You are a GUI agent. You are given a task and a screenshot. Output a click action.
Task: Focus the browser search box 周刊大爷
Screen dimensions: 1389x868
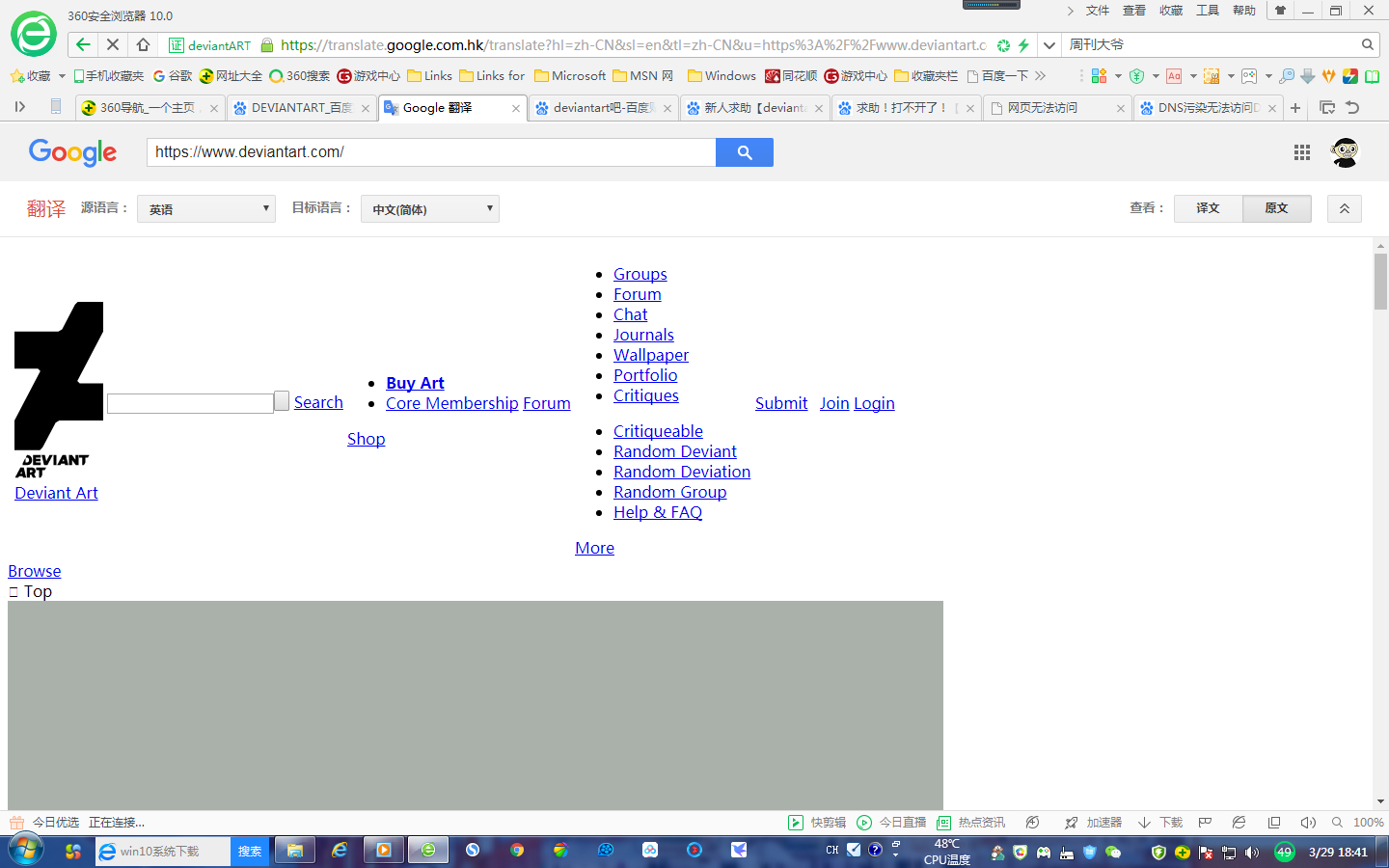[x=1212, y=44]
